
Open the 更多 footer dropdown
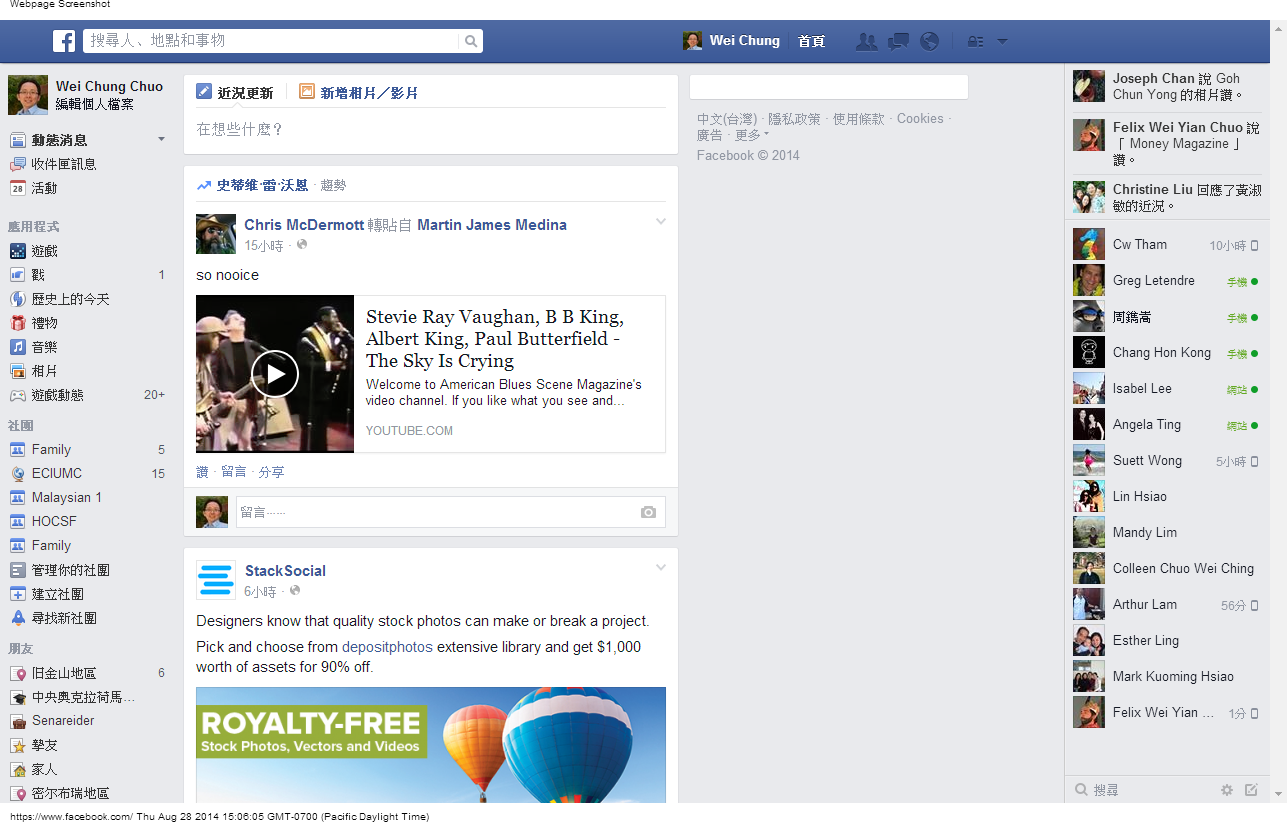[x=752, y=135]
